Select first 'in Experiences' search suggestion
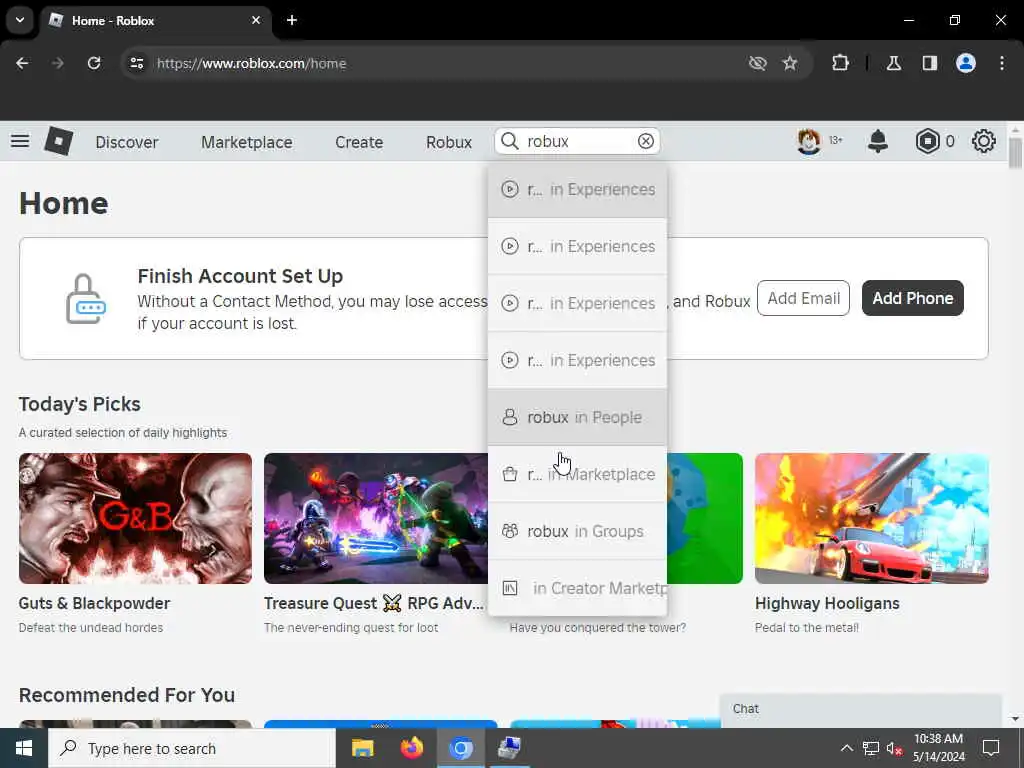 (x=577, y=189)
